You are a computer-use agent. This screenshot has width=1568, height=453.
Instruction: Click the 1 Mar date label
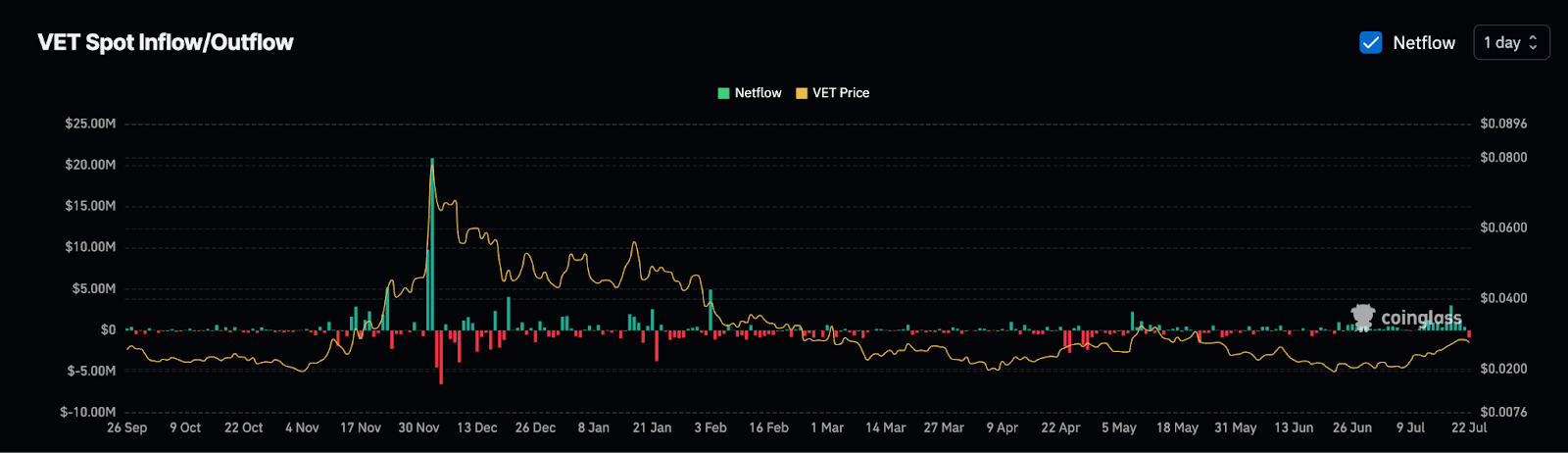[x=827, y=428]
